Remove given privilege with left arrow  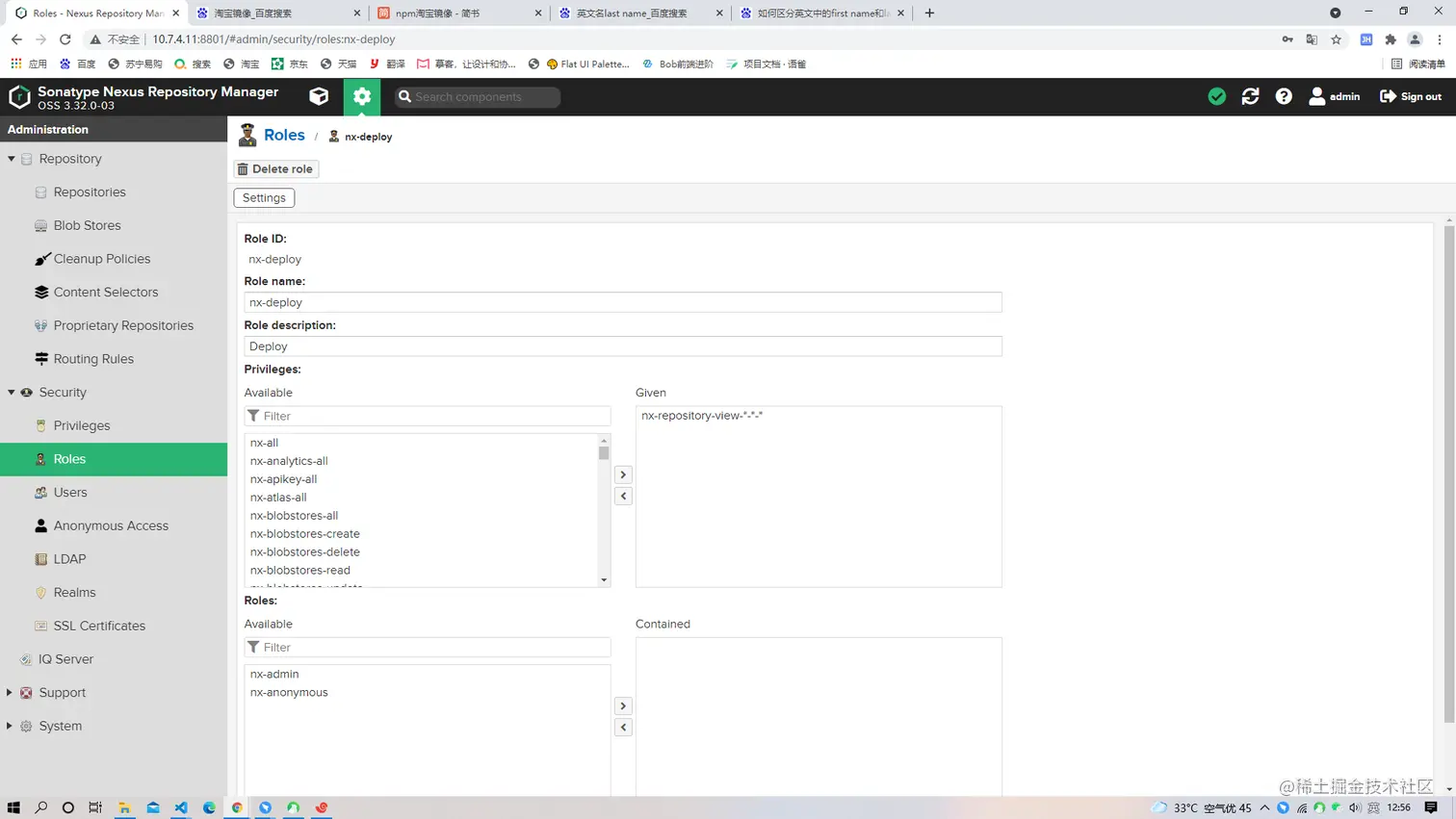coord(623,497)
